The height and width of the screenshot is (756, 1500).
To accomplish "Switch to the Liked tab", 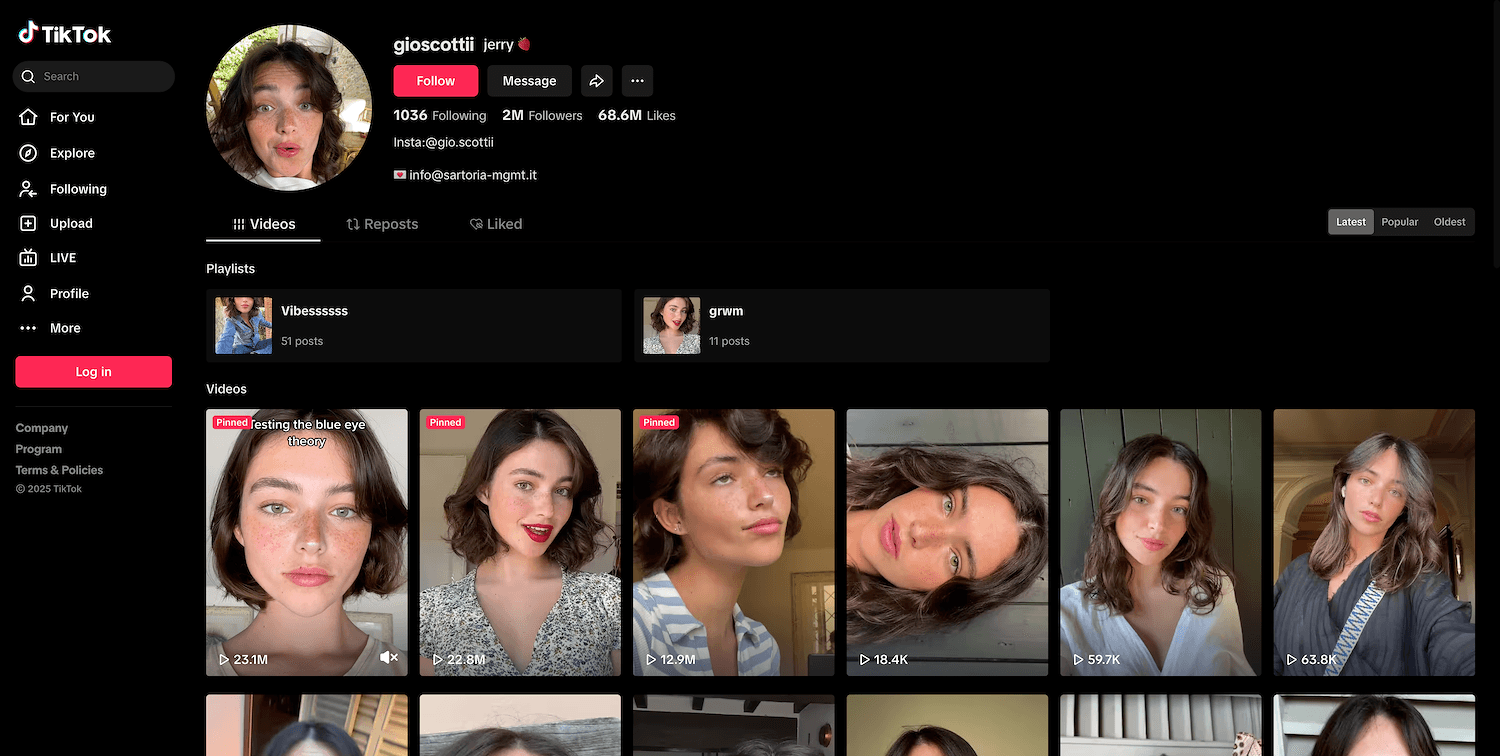I will [496, 224].
